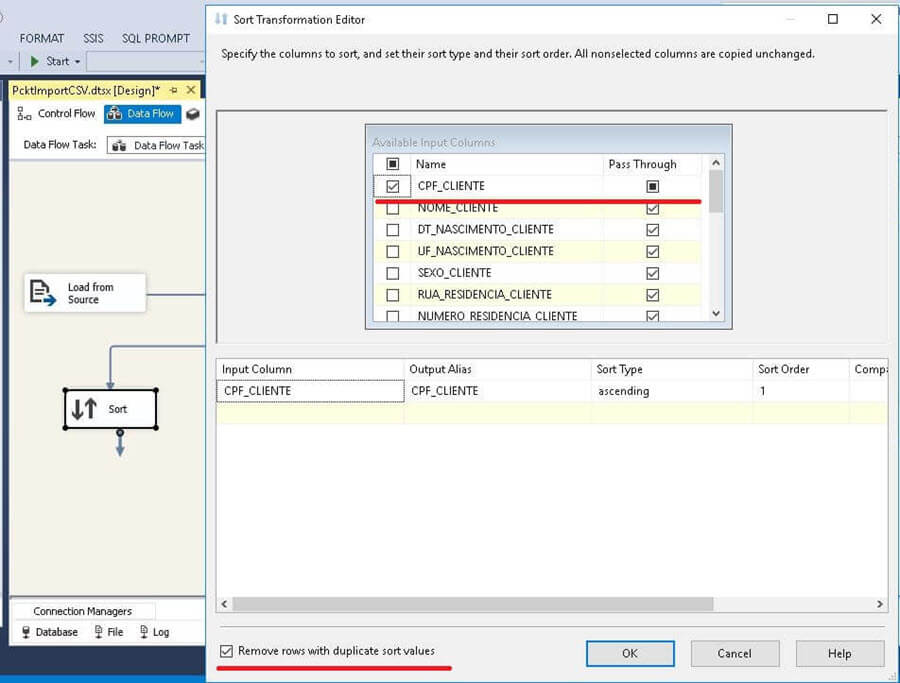
Task: Toggle Pass Through for SEXO_CLIENTE
Action: click(653, 273)
